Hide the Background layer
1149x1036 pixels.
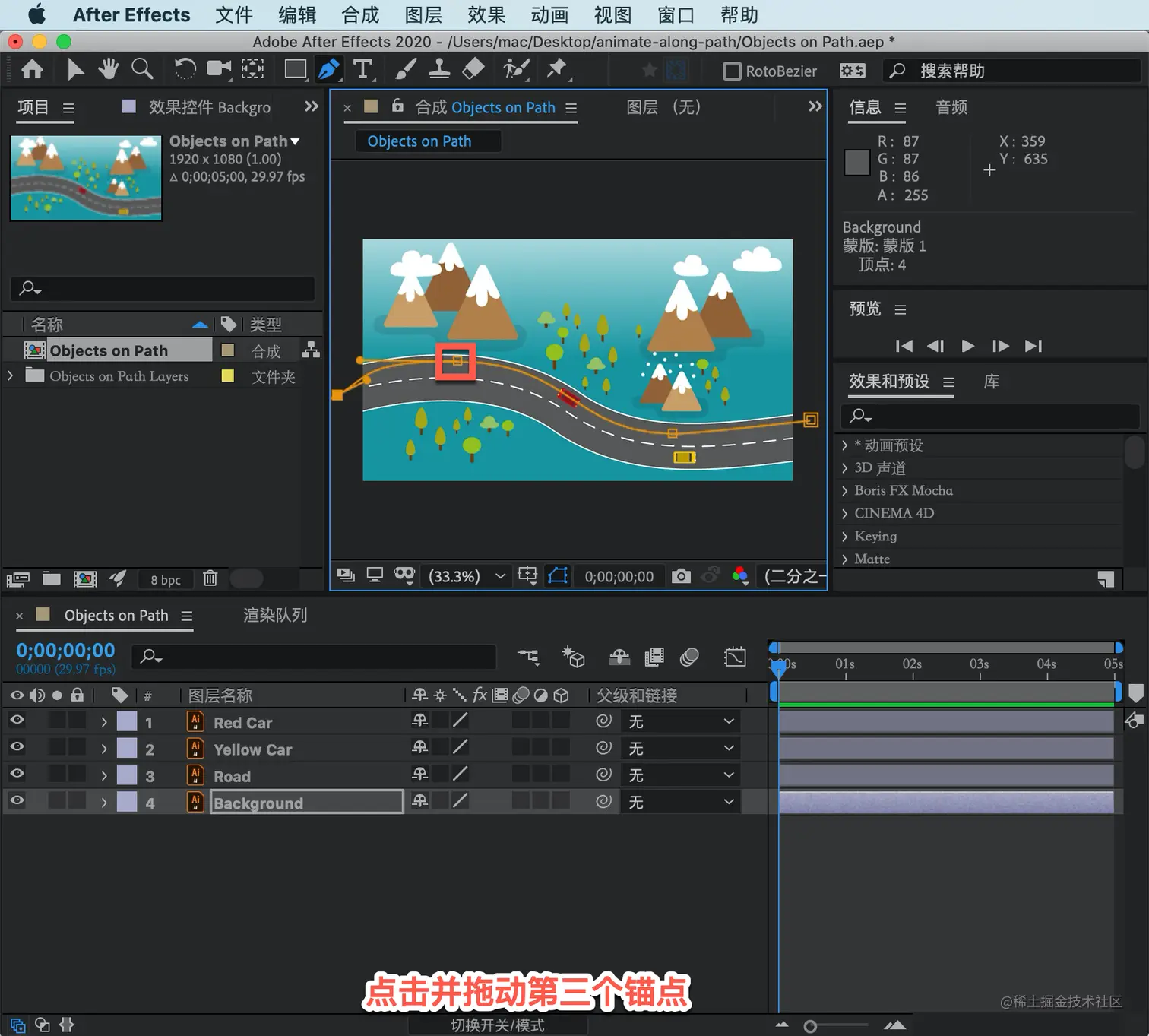click(17, 800)
